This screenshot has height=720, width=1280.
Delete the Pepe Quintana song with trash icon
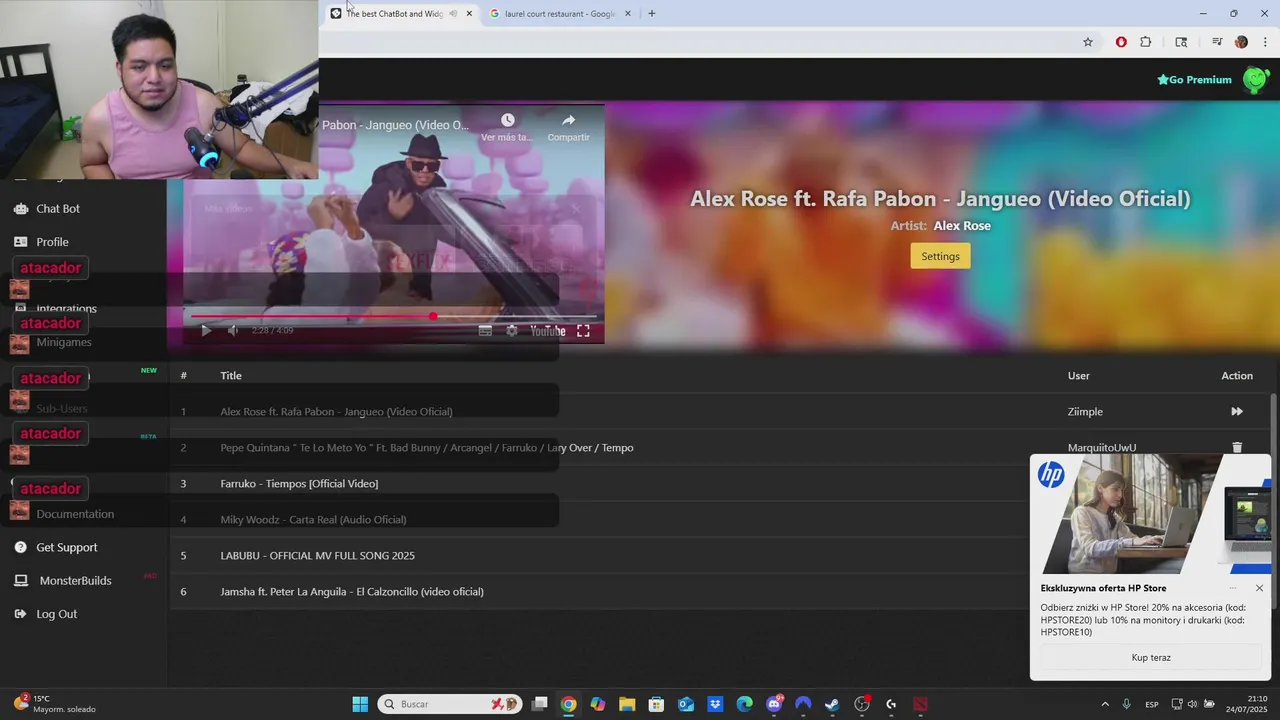click(1237, 447)
